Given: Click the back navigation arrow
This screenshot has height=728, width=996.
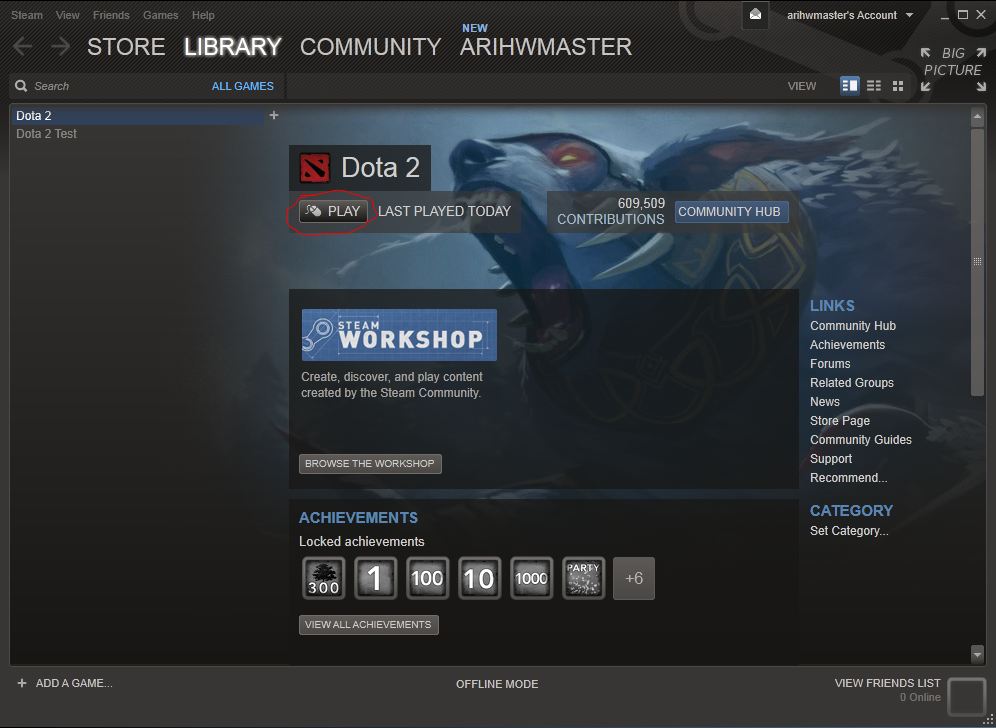Looking at the screenshot, I should point(22,45).
